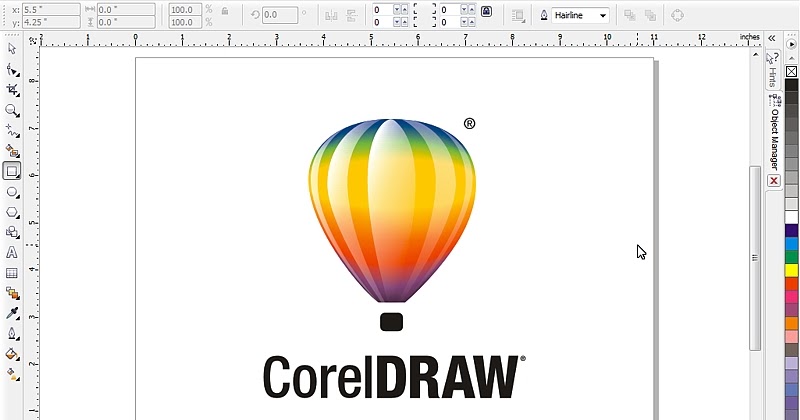The image size is (800, 420).
Task: Click the outline pen icon beside Hairline
Action: tap(544, 15)
